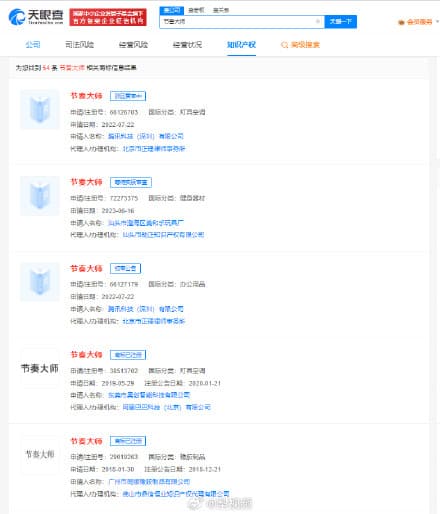The height and width of the screenshot is (514, 440).
Task: Click the 高级搜索 magnifier icon
Action: 284,45
